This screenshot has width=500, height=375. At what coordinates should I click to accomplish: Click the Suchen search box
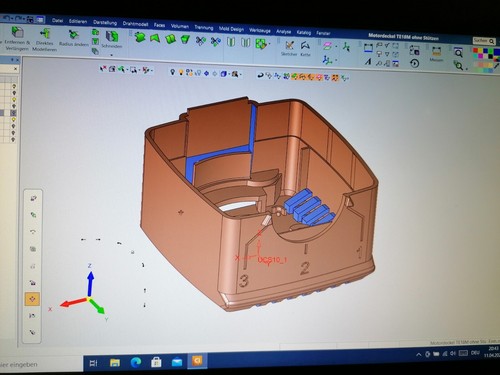484,41
